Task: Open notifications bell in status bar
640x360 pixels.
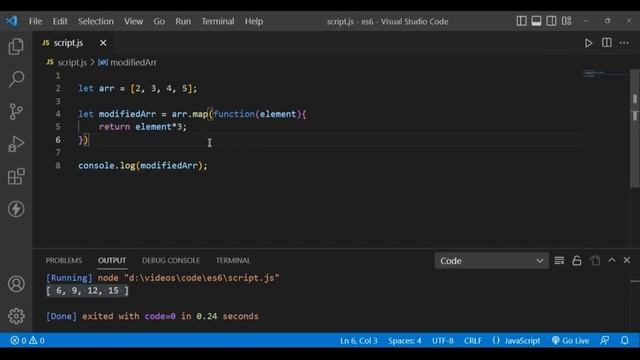Action: point(625,340)
